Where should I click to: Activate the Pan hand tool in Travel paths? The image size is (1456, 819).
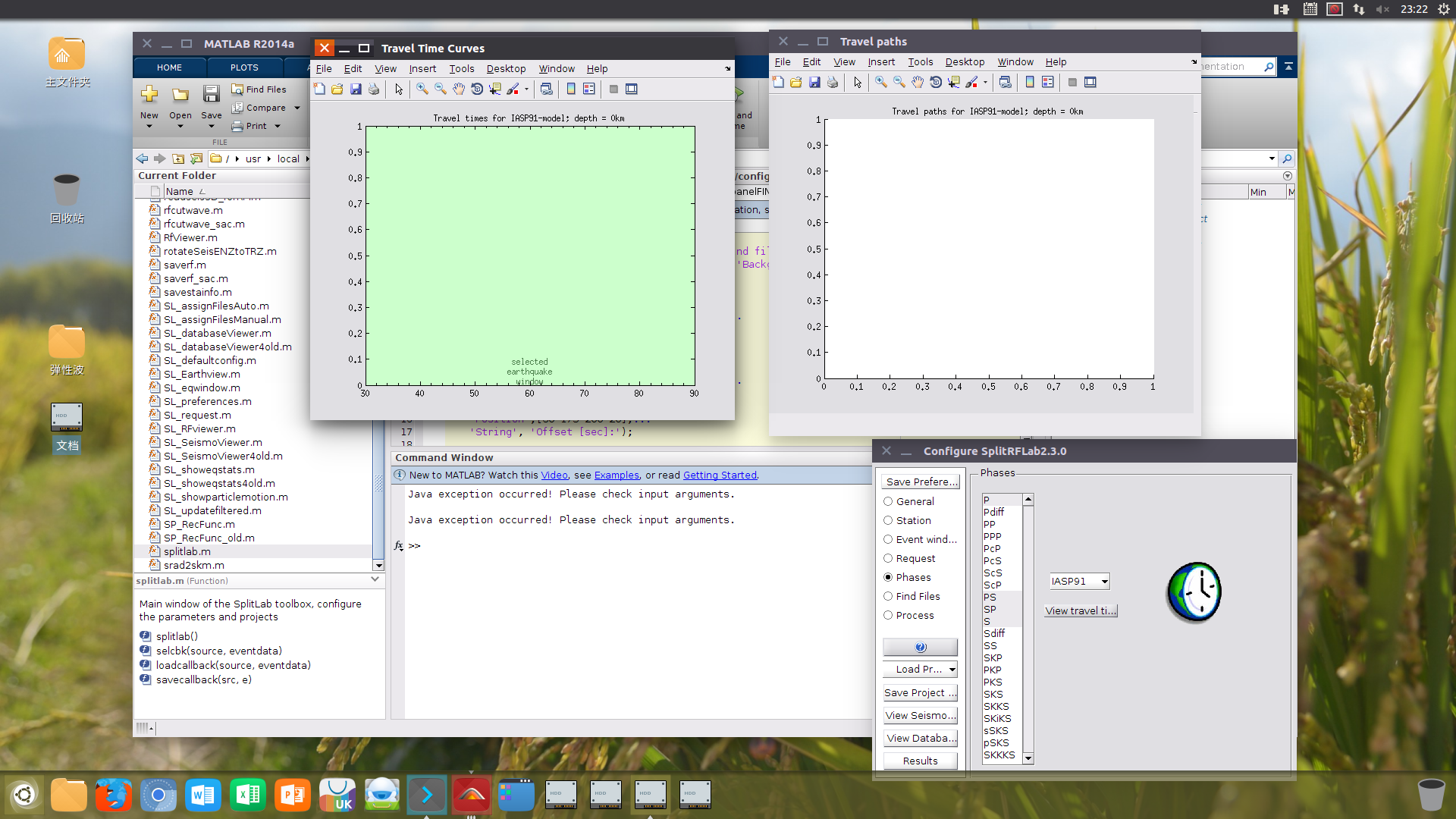pyautogui.click(x=918, y=83)
